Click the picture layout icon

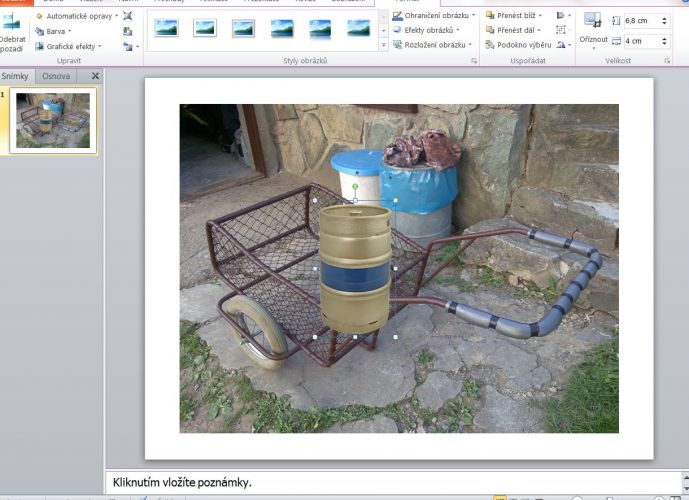[397, 45]
